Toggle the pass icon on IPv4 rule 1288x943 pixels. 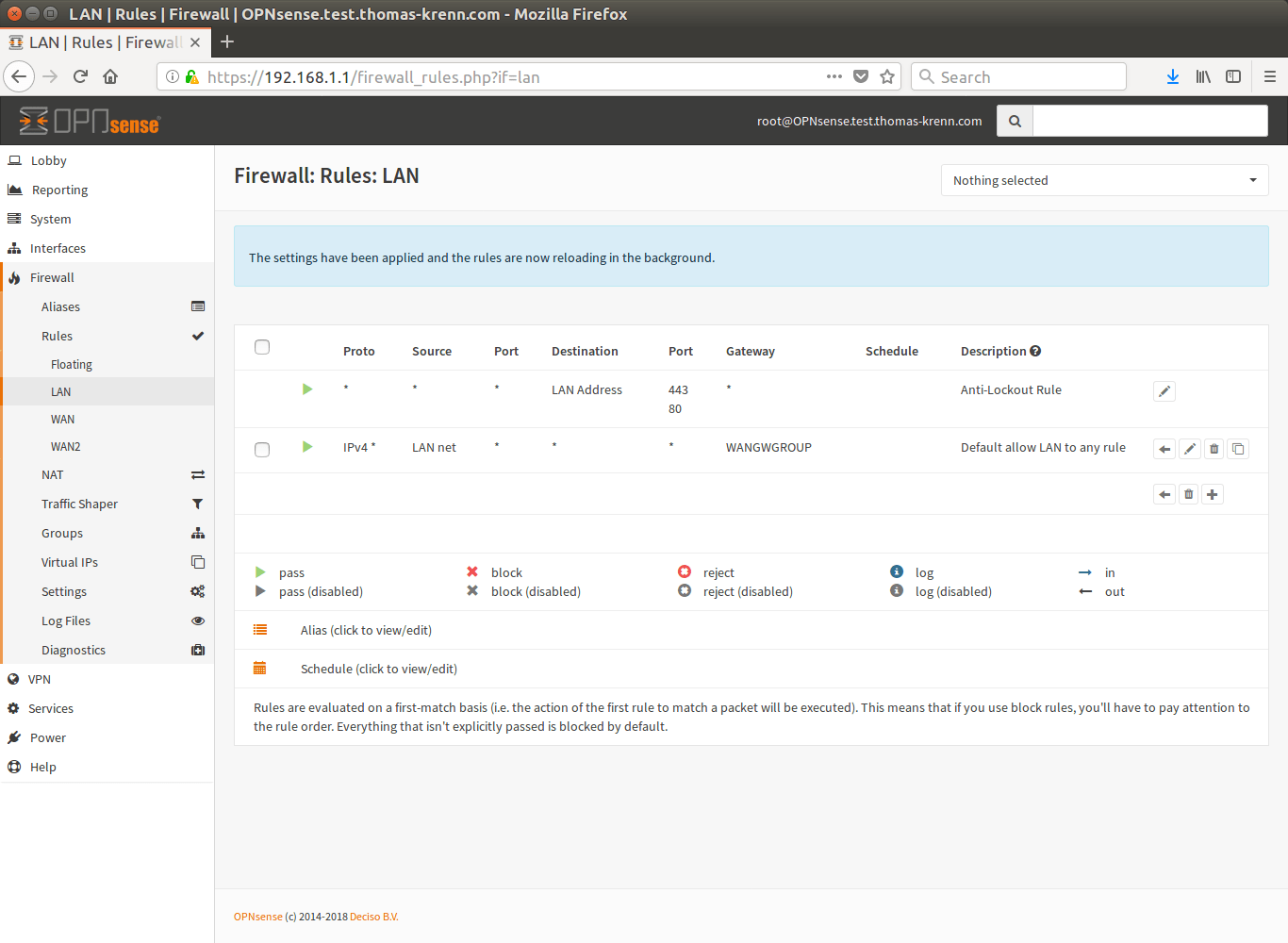click(307, 447)
